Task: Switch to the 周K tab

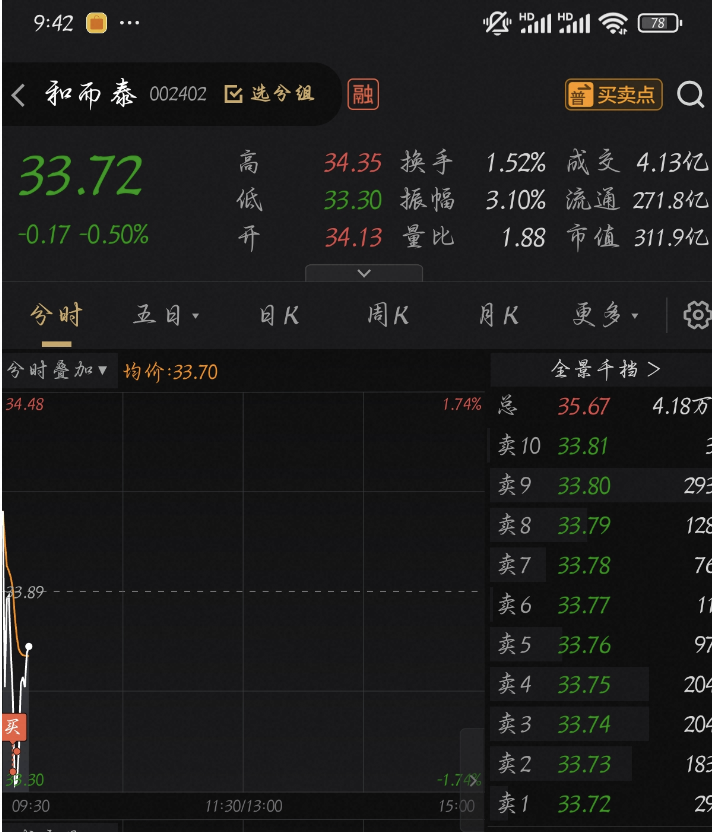Action: point(388,315)
